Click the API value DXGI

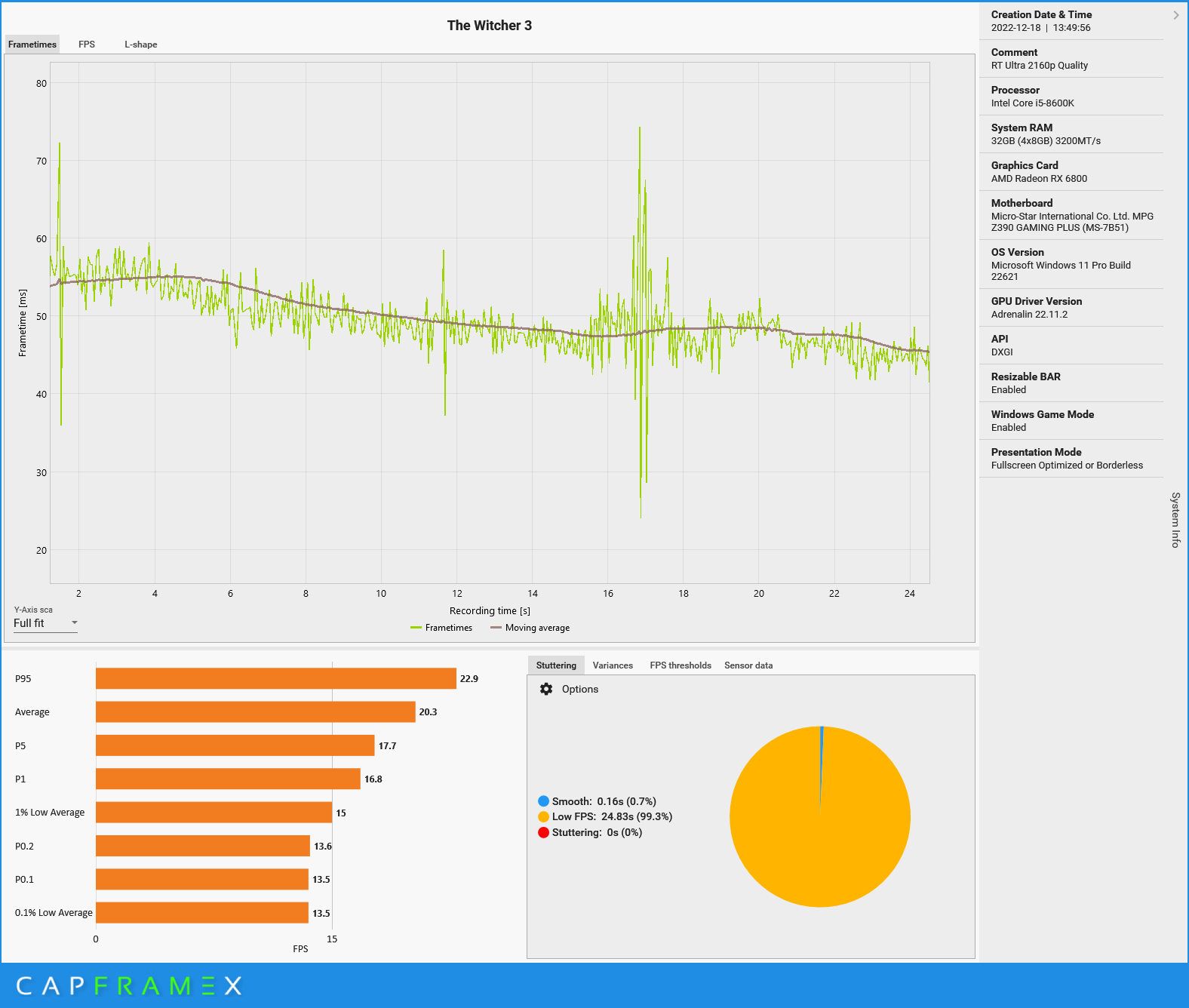click(1002, 352)
